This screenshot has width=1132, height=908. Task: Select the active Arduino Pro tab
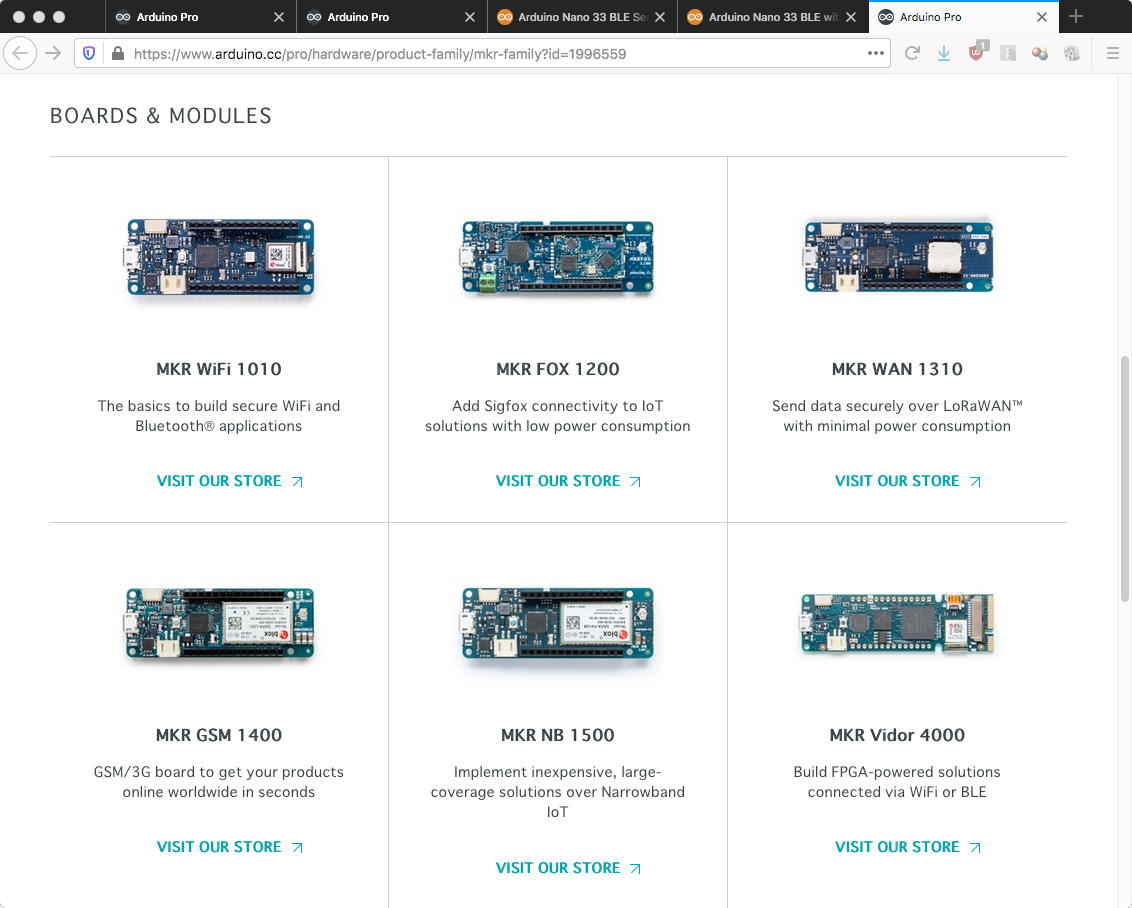click(x=964, y=17)
